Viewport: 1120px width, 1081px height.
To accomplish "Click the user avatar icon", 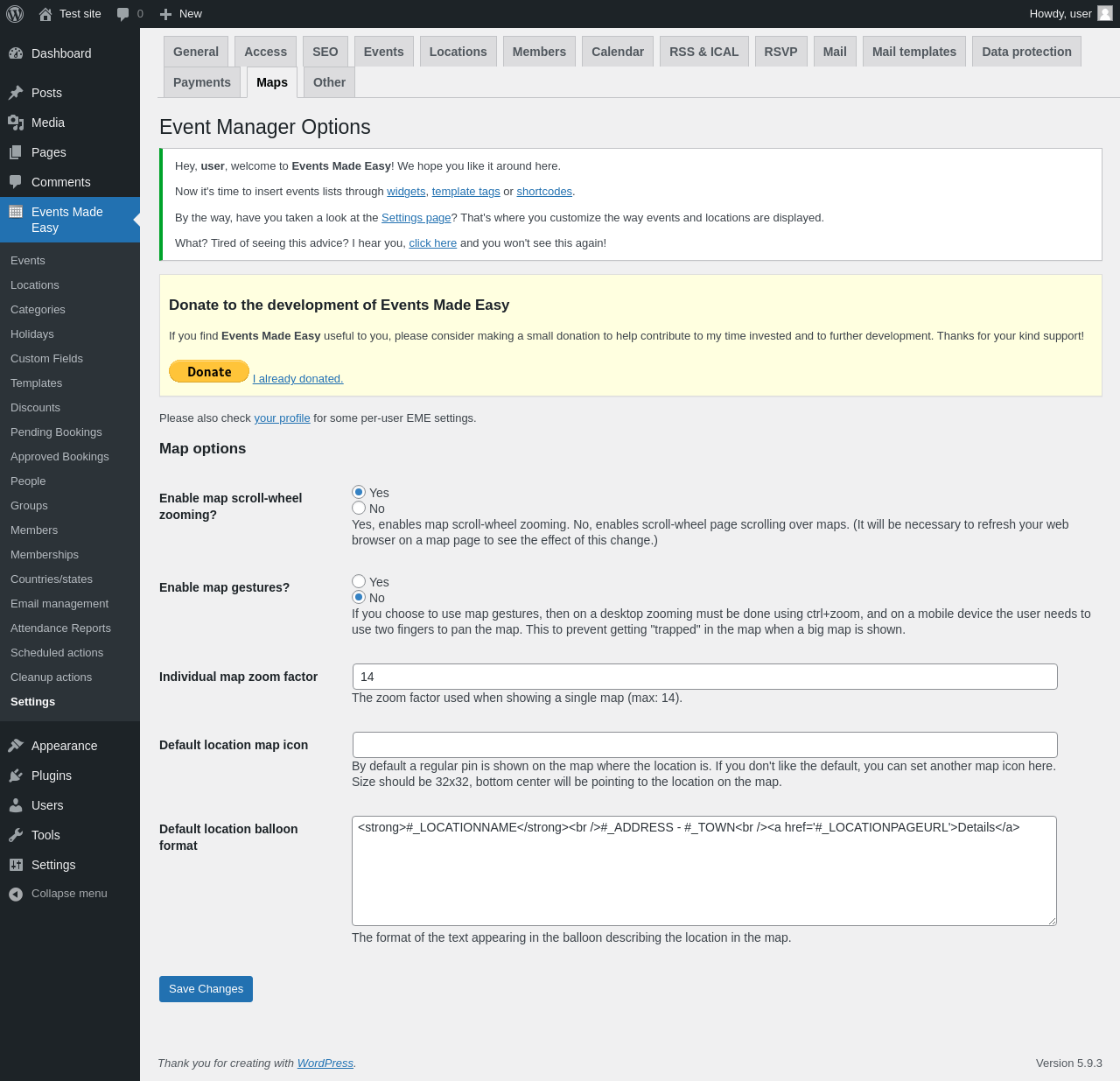I will click(1105, 14).
